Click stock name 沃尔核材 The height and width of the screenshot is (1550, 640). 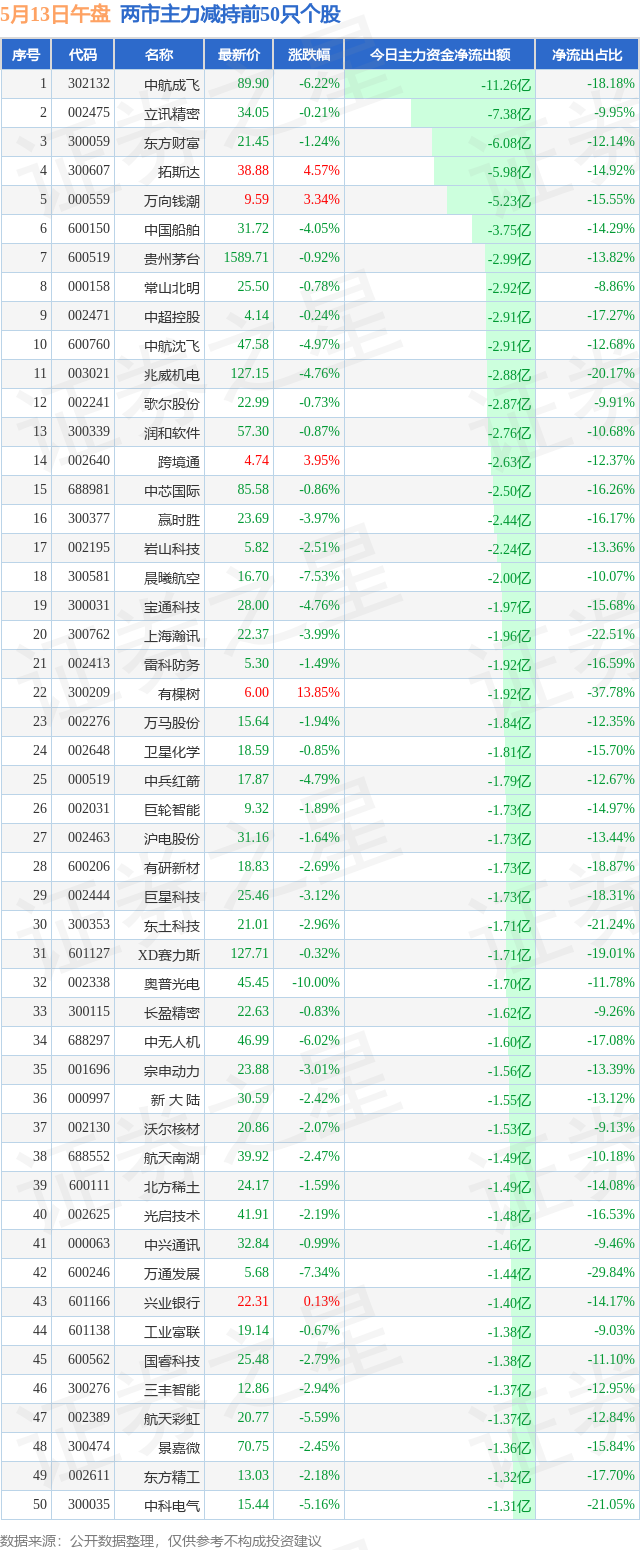[x=172, y=1128]
